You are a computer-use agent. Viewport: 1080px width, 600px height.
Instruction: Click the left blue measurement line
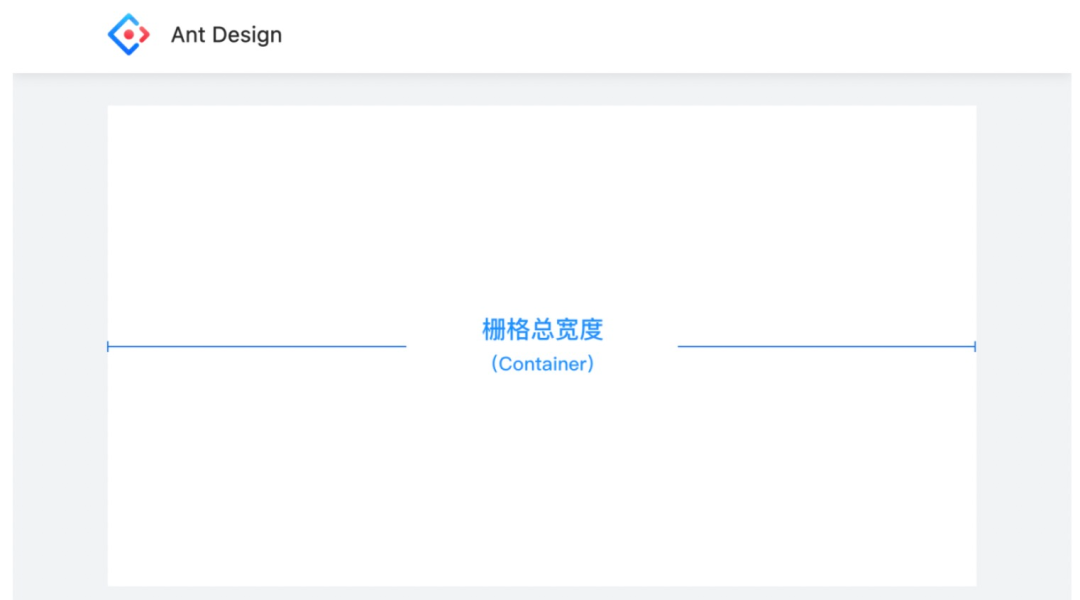pyautogui.click(x=257, y=347)
